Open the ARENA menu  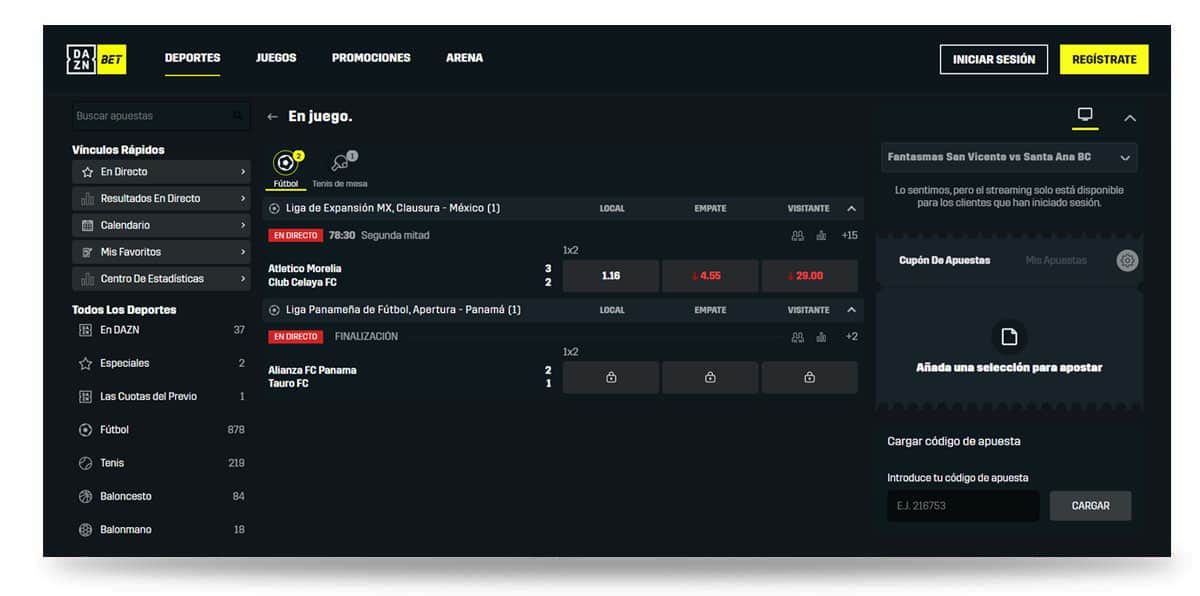coord(464,58)
